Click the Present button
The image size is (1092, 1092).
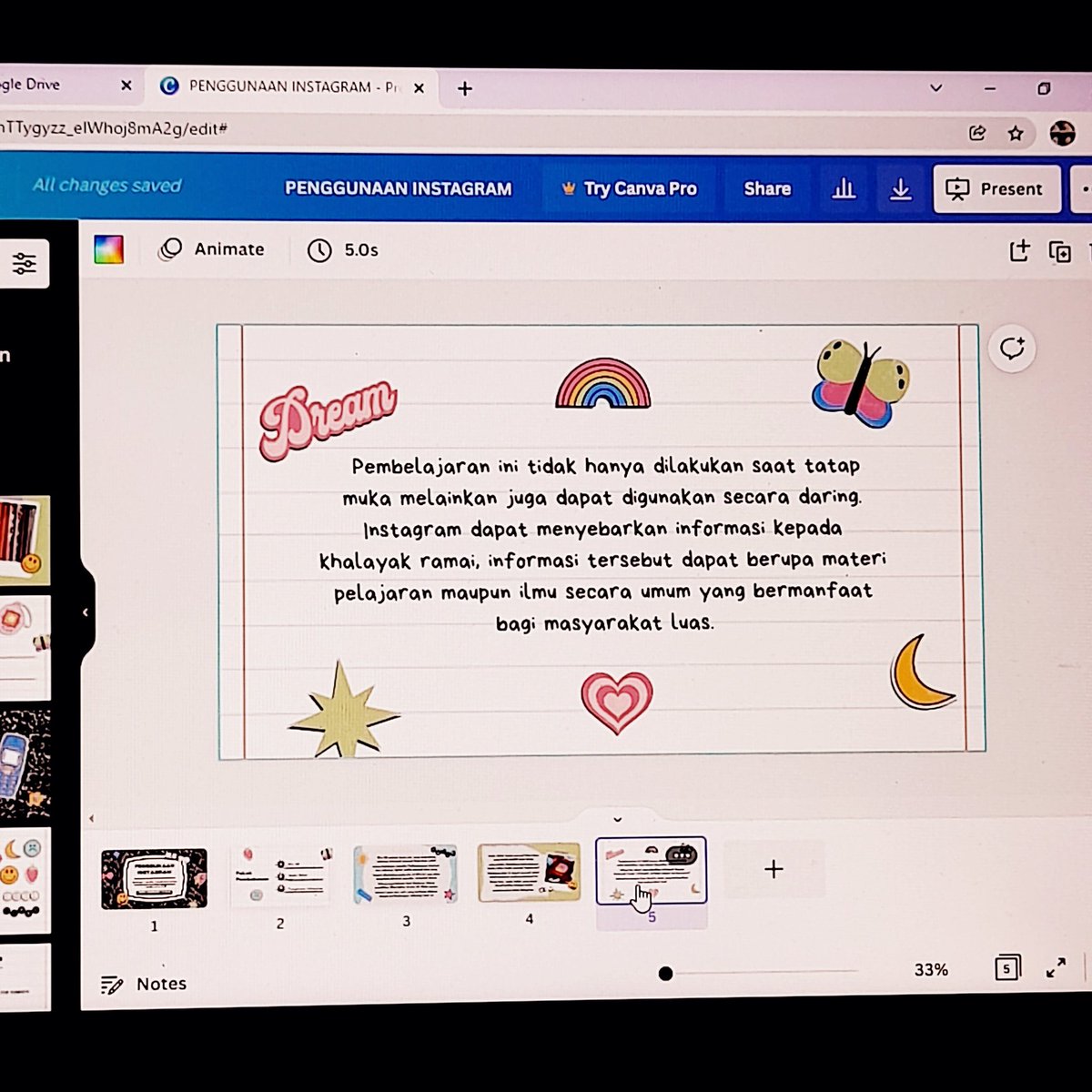[996, 188]
